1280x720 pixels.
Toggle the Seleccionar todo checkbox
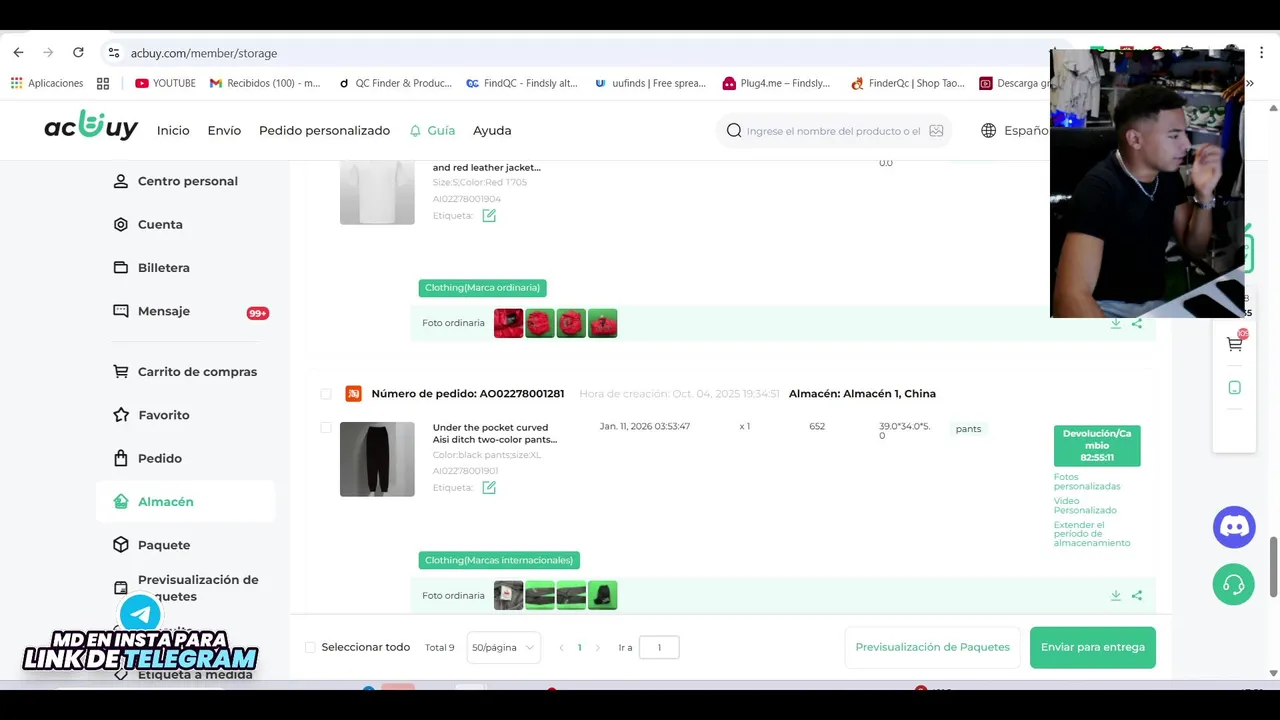click(310, 647)
